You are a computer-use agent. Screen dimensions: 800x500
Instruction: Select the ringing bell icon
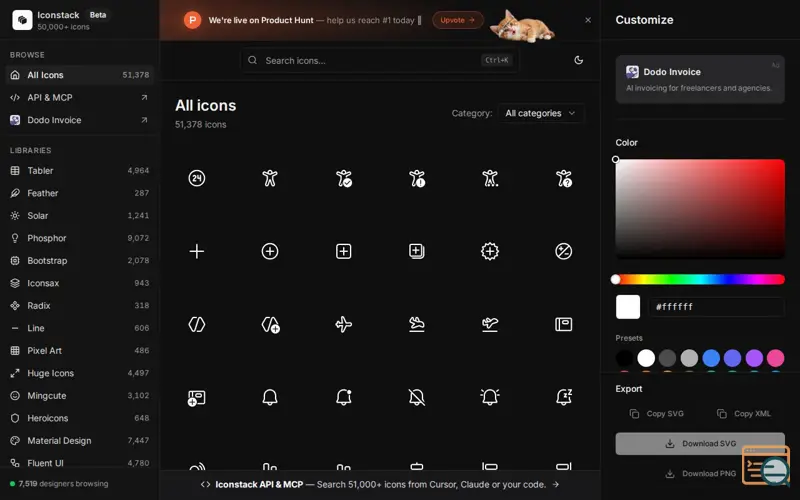490,397
